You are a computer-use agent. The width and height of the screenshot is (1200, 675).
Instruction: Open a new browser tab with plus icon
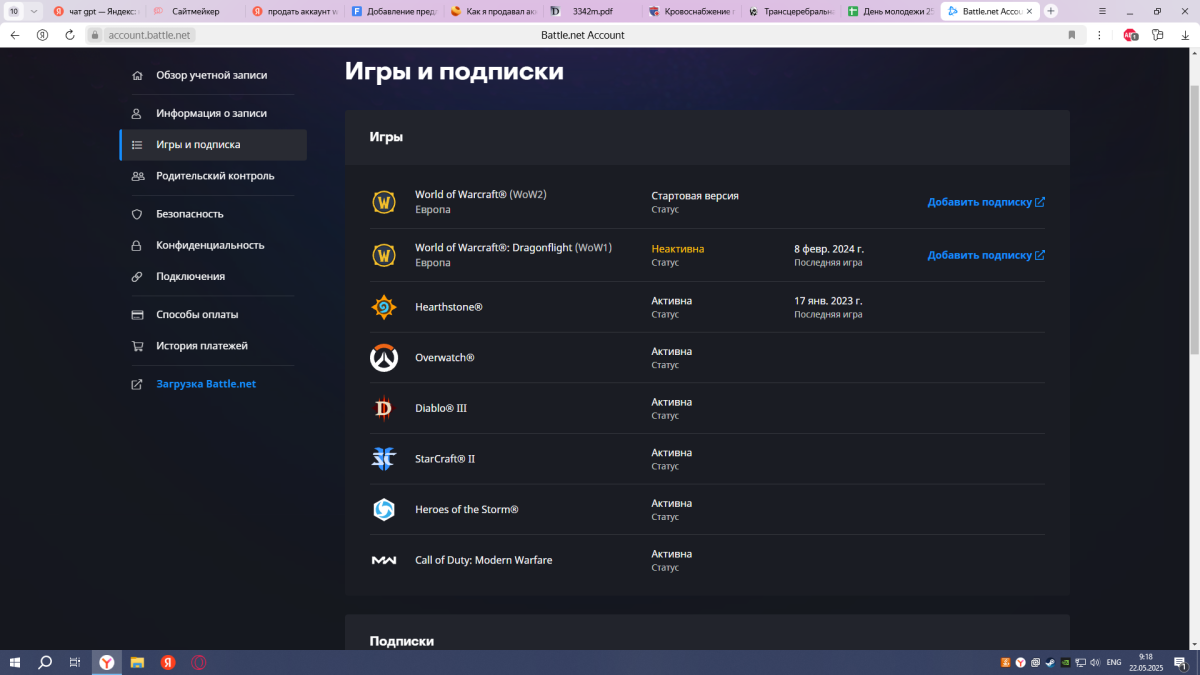click(1051, 11)
